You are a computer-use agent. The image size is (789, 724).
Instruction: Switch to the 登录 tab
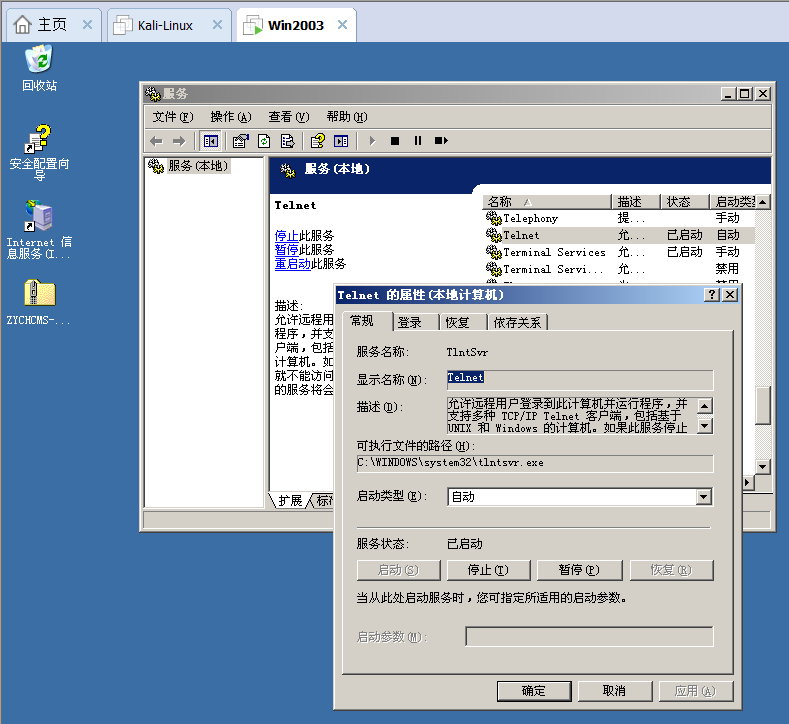coord(410,322)
